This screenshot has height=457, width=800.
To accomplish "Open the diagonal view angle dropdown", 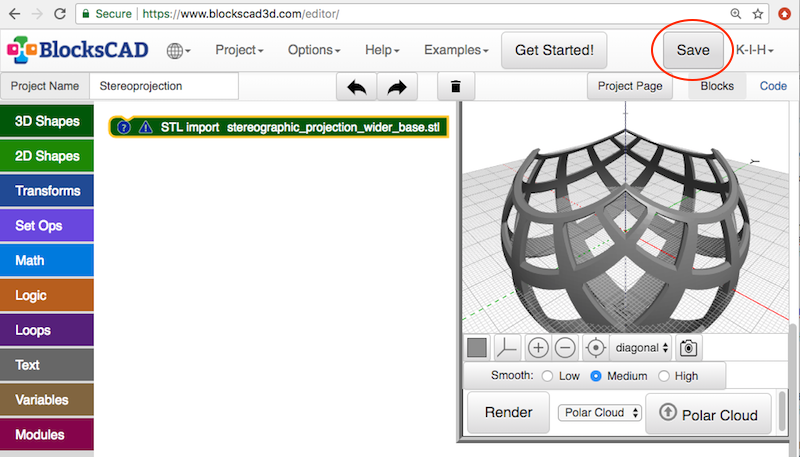I will pyautogui.click(x=641, y=348).
